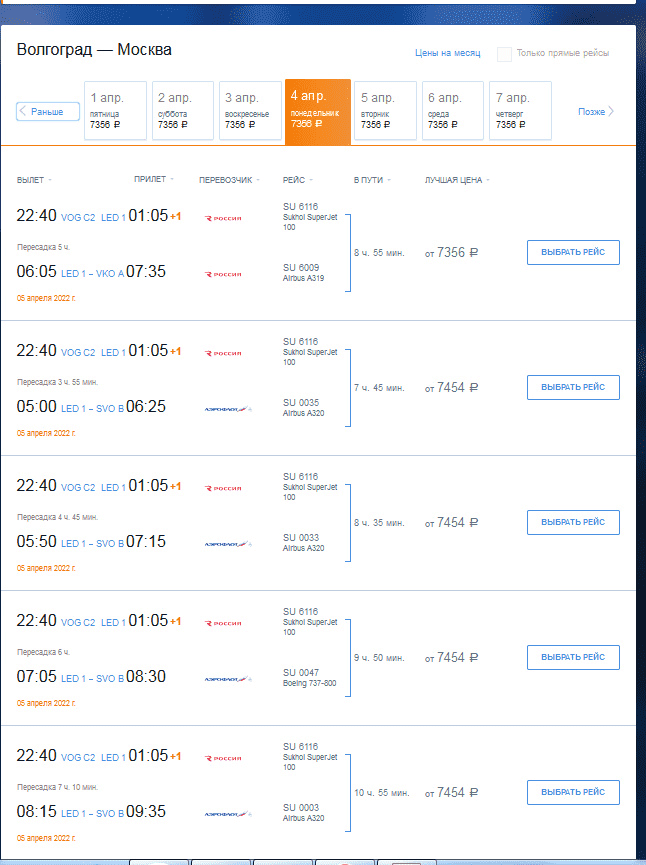Click the Аэрофлот logo beside flight SU 0003
Image resolution: width=646 pixels, height=865 pixels.
pyautogui.click(x=227, y=813)
